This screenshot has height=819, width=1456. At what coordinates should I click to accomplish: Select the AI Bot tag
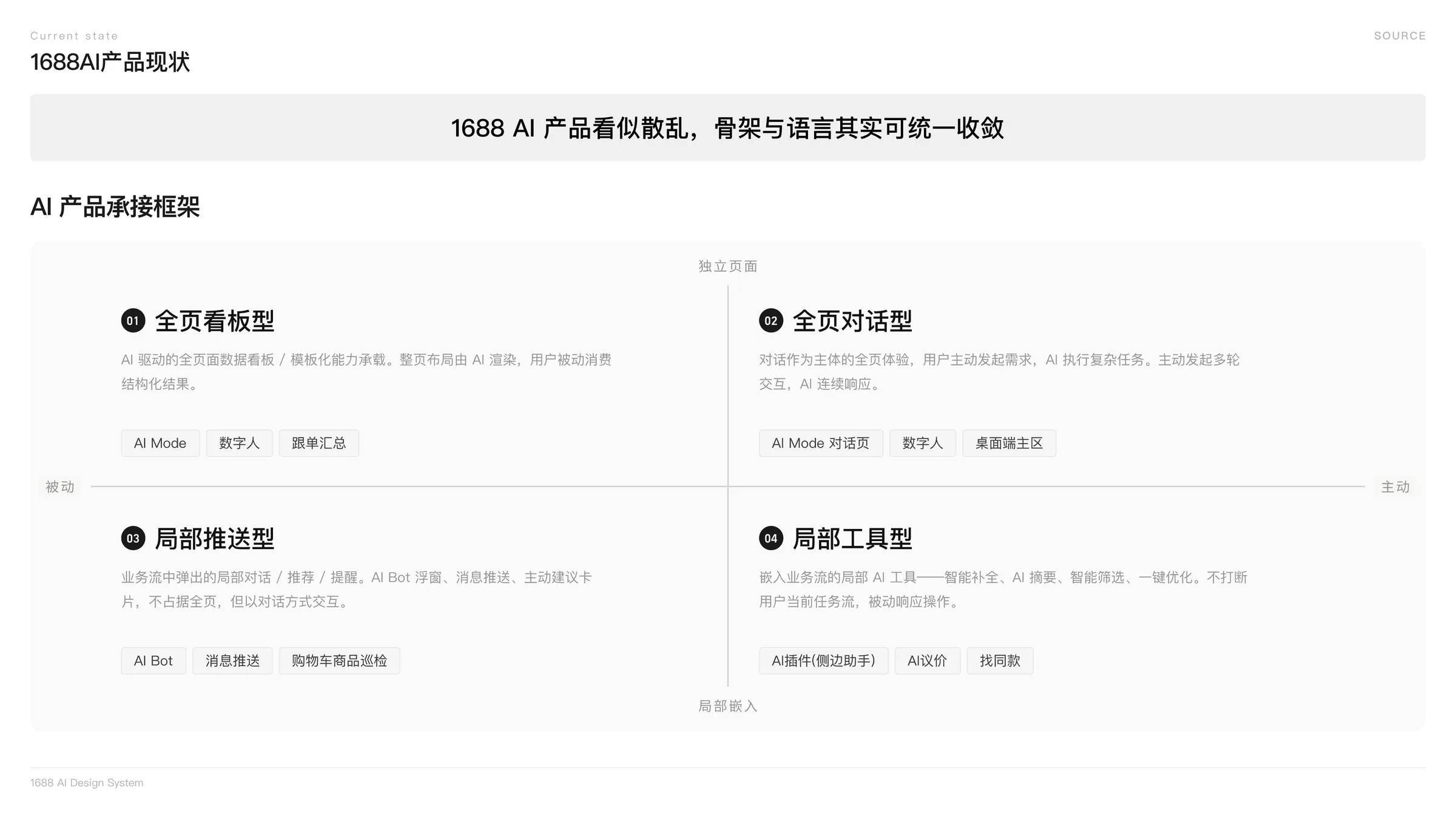tap(153, 661)
